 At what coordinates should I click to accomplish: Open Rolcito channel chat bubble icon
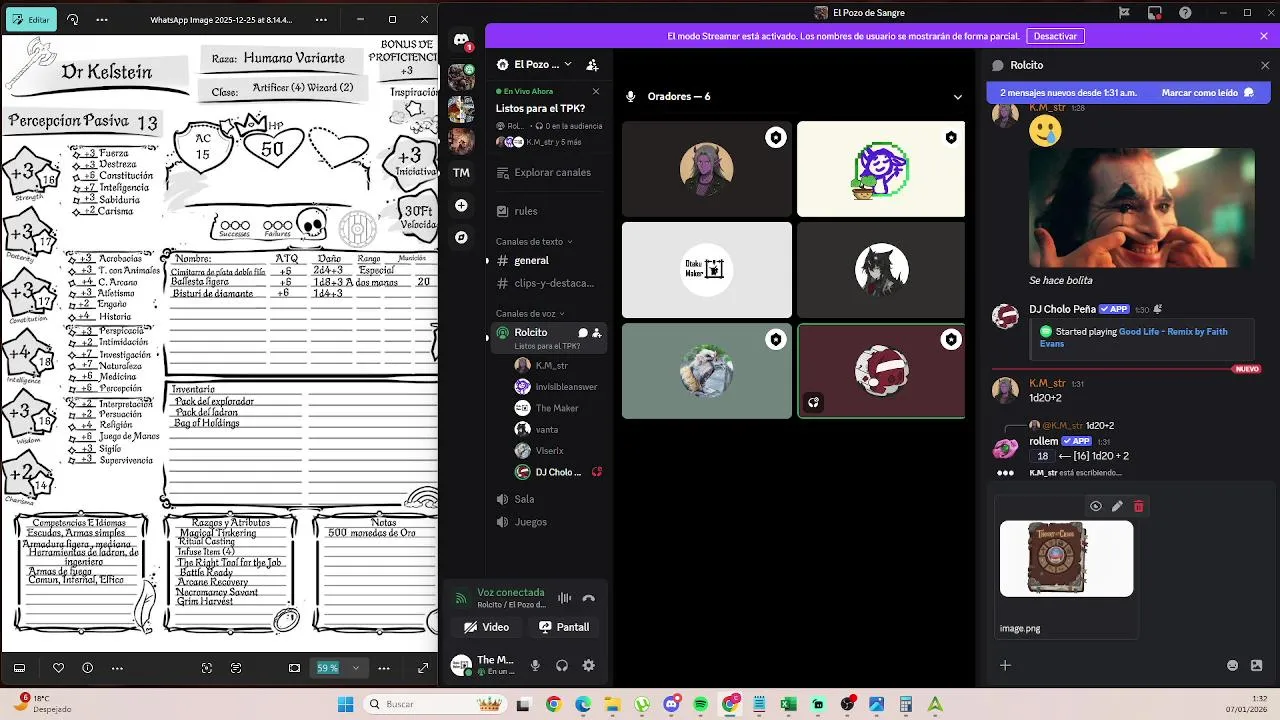(583, 332)
